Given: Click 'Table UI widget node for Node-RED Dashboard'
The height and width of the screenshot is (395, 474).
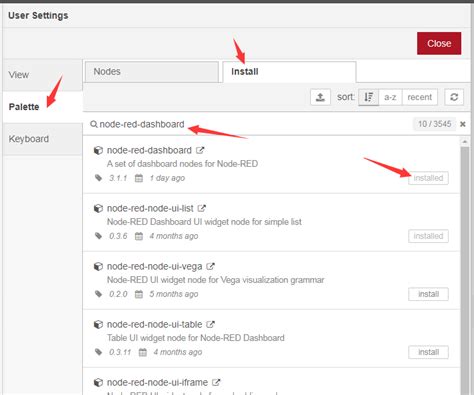Looking at the screenshot, I should click(x=196, y=338).
